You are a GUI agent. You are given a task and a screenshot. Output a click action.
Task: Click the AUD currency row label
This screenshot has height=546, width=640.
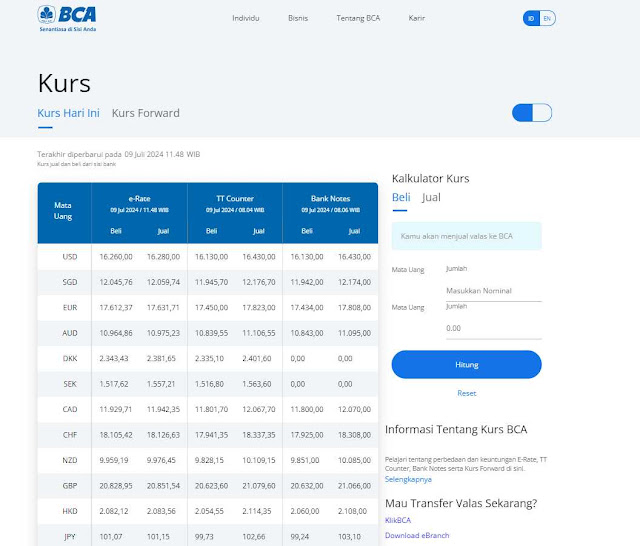click(x=70, y=333)
